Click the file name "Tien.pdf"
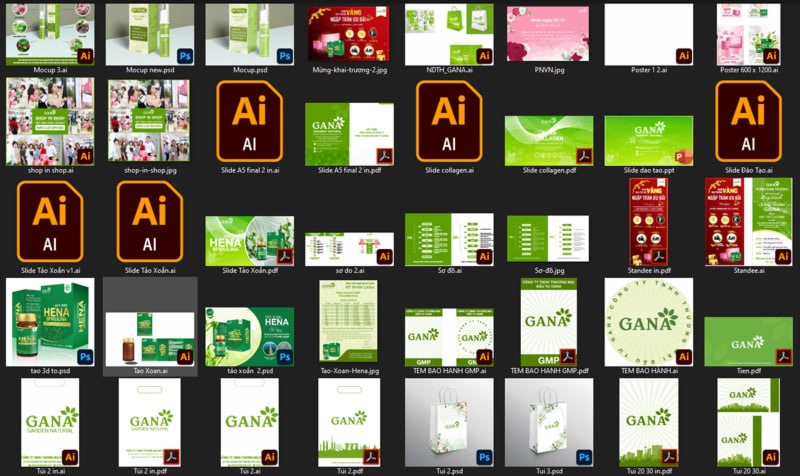 (x=748, y=371)
